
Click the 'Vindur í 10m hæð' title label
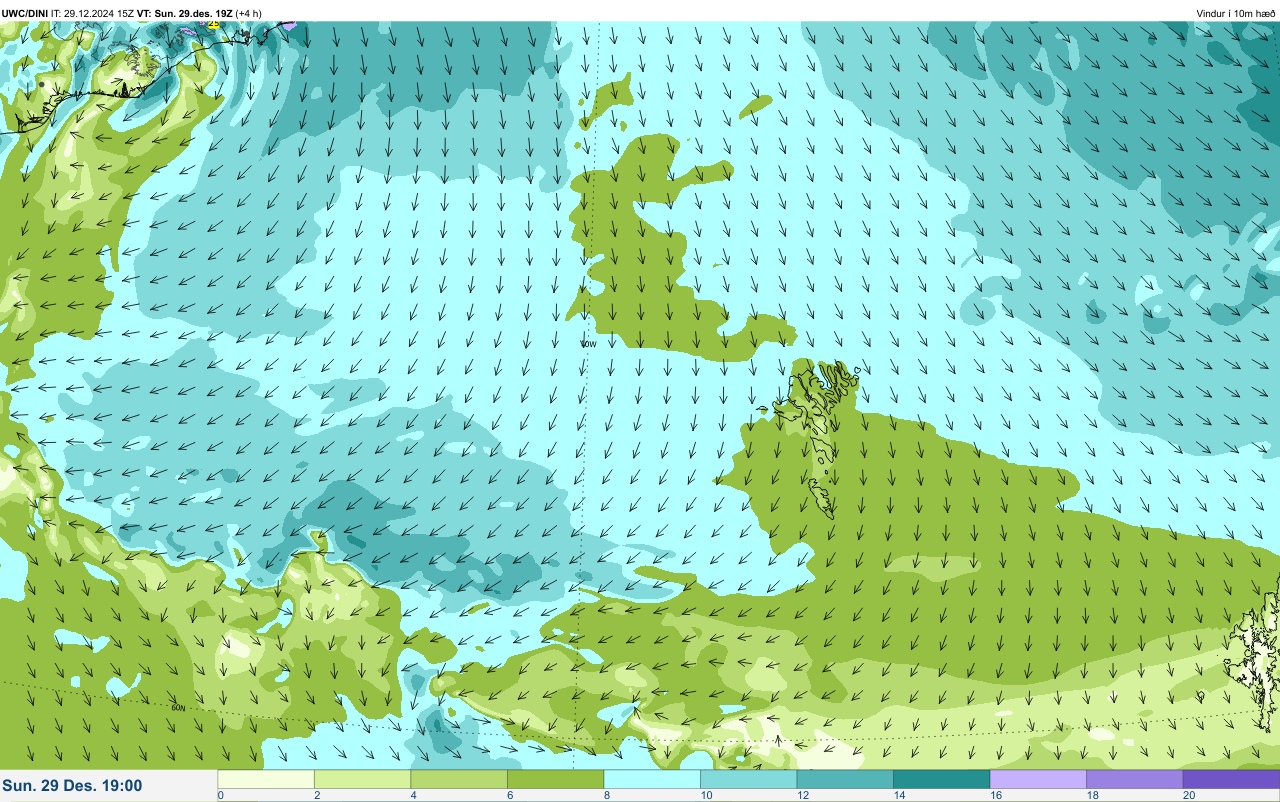(1235, 13)
